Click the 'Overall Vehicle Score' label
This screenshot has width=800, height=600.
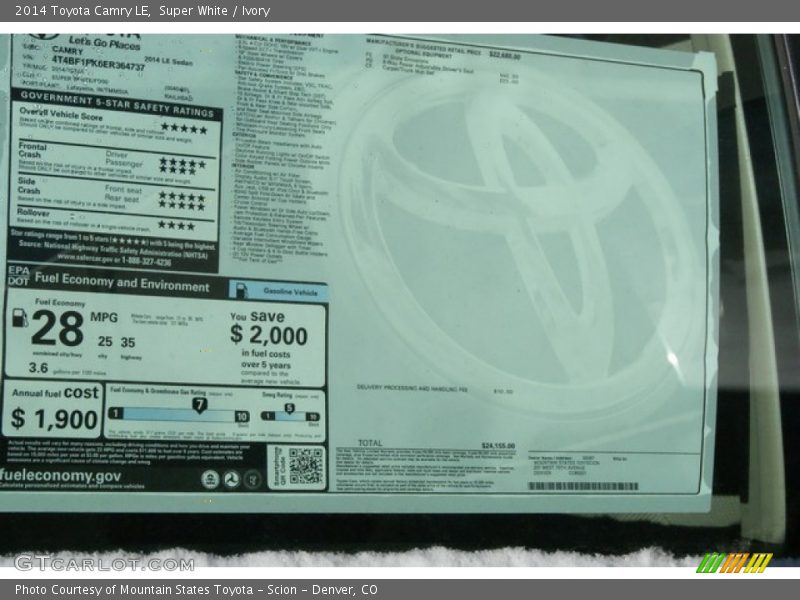(61, 114)
